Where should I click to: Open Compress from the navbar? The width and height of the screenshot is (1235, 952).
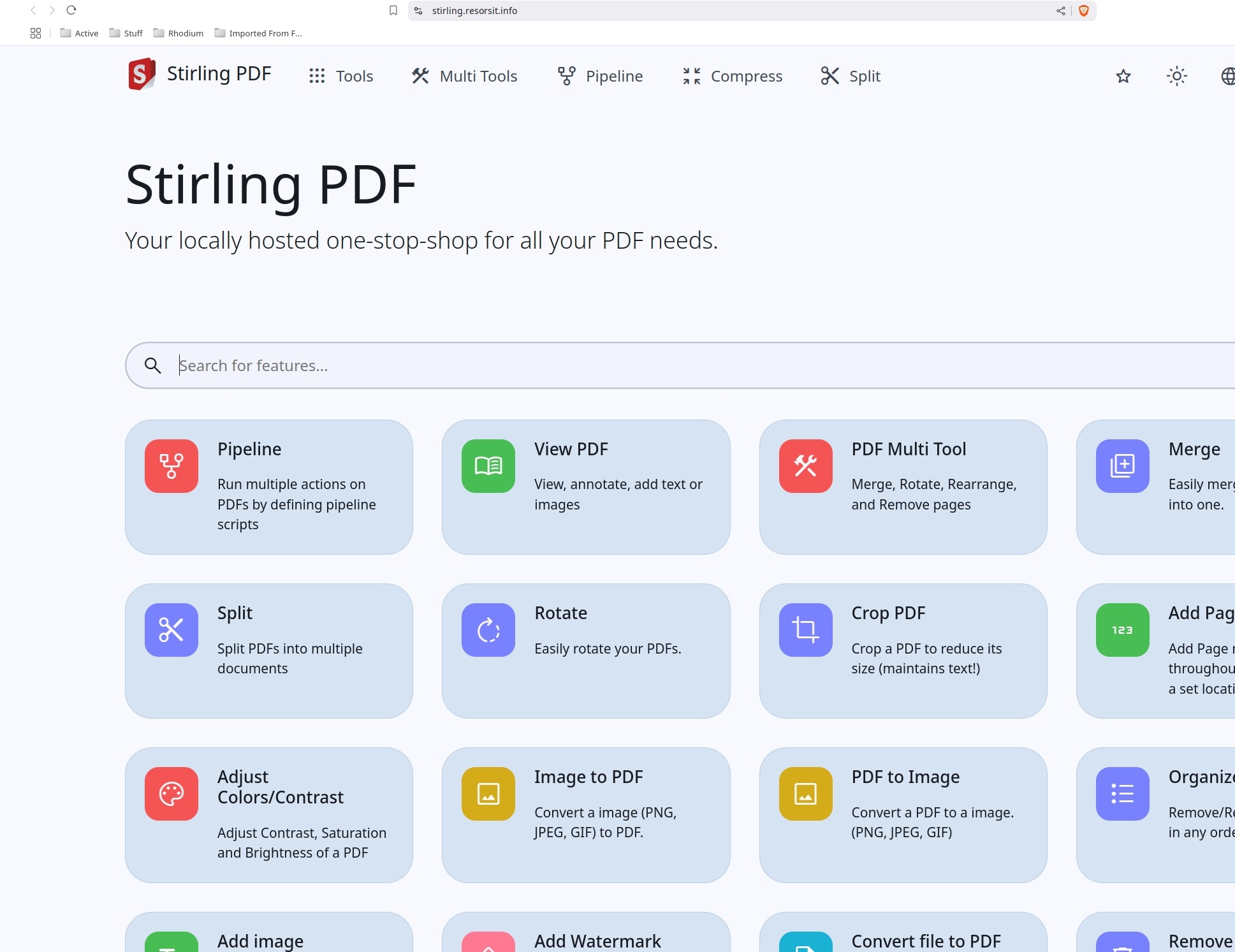[732, 76]
